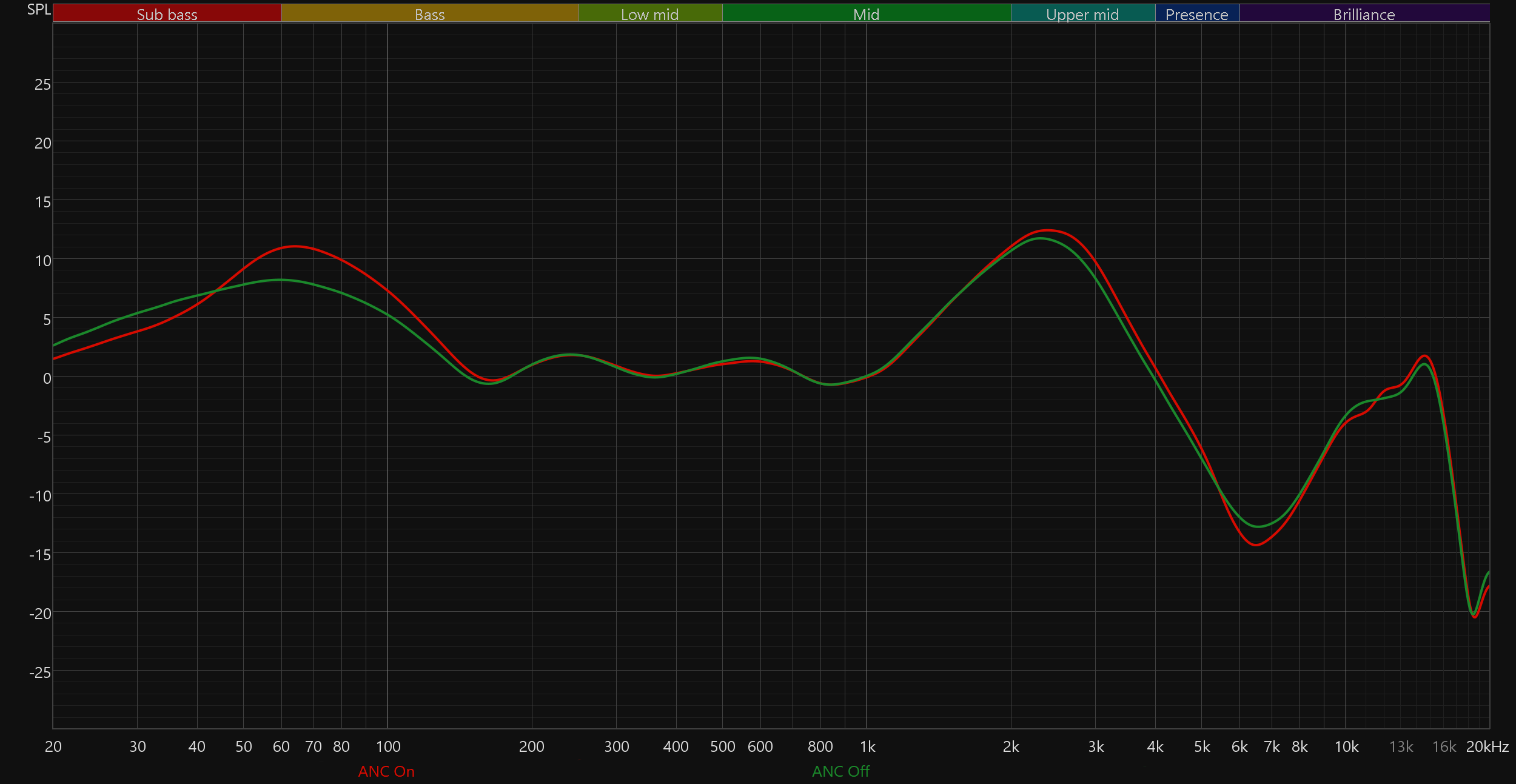Click the Sub bass frequency band
The height and width of the screenshot is (784, 1516).
pyautogui.click(x=167, y=13)
